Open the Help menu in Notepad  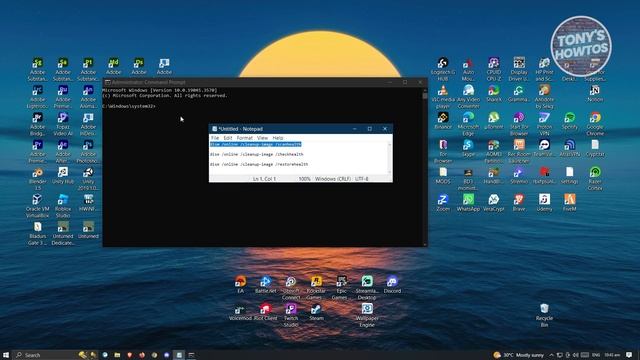[x=278, y=138]
